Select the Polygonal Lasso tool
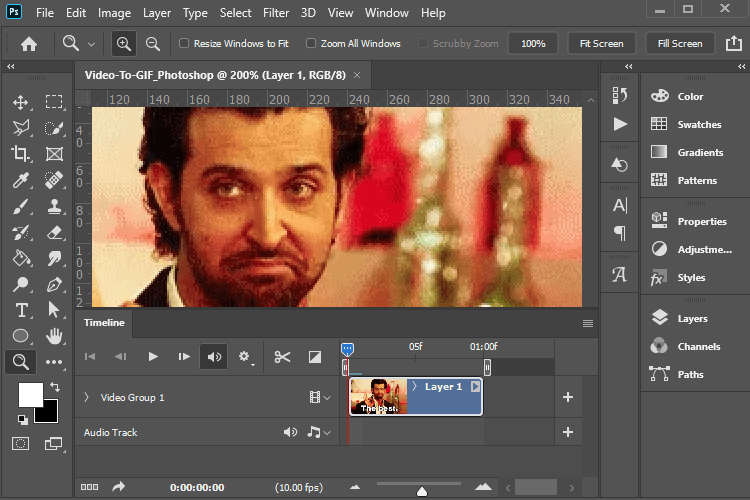The height and width of the screenshot is (500, 750). (21, 128)
